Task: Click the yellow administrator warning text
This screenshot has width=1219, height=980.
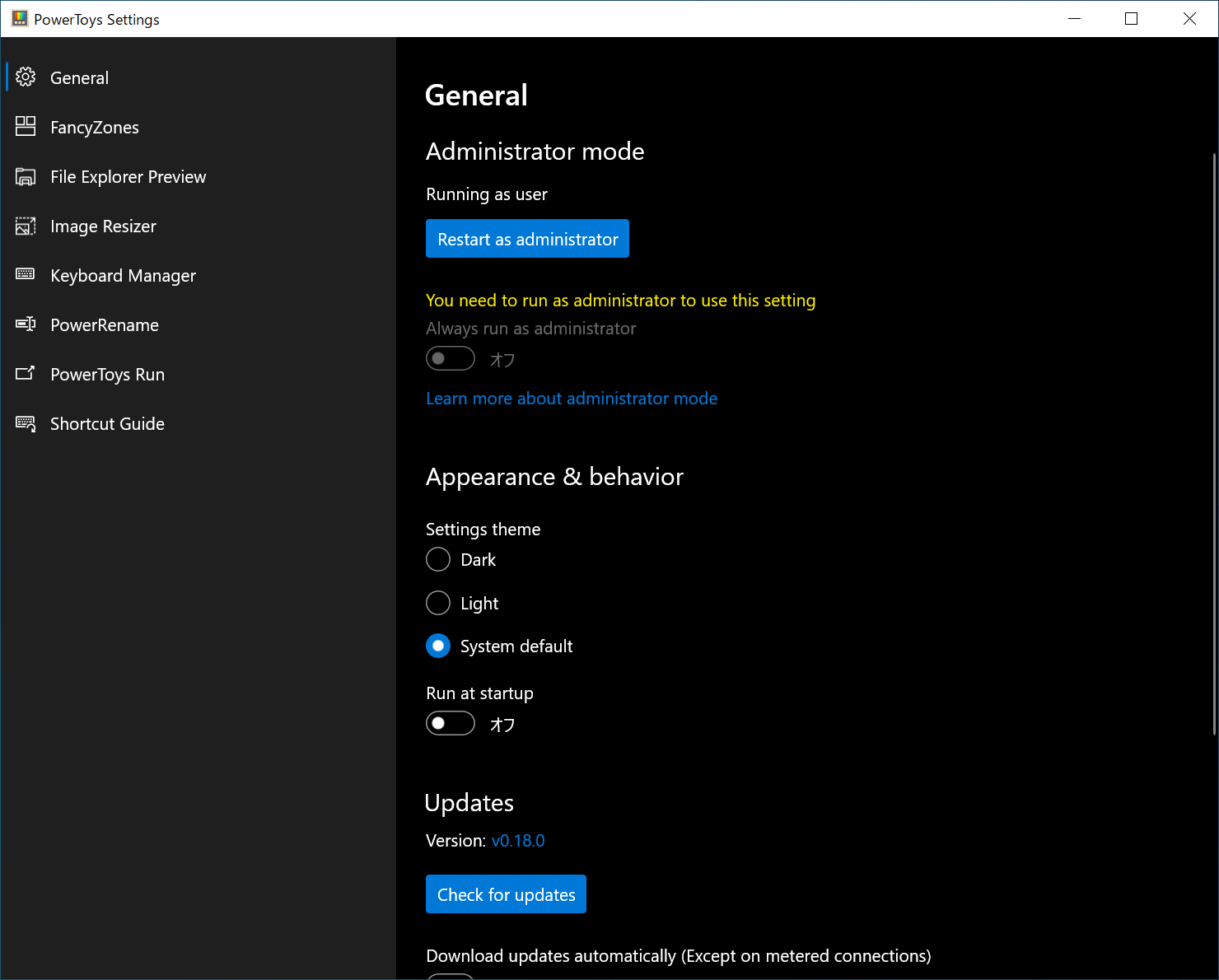Action: tap(621, 301)
